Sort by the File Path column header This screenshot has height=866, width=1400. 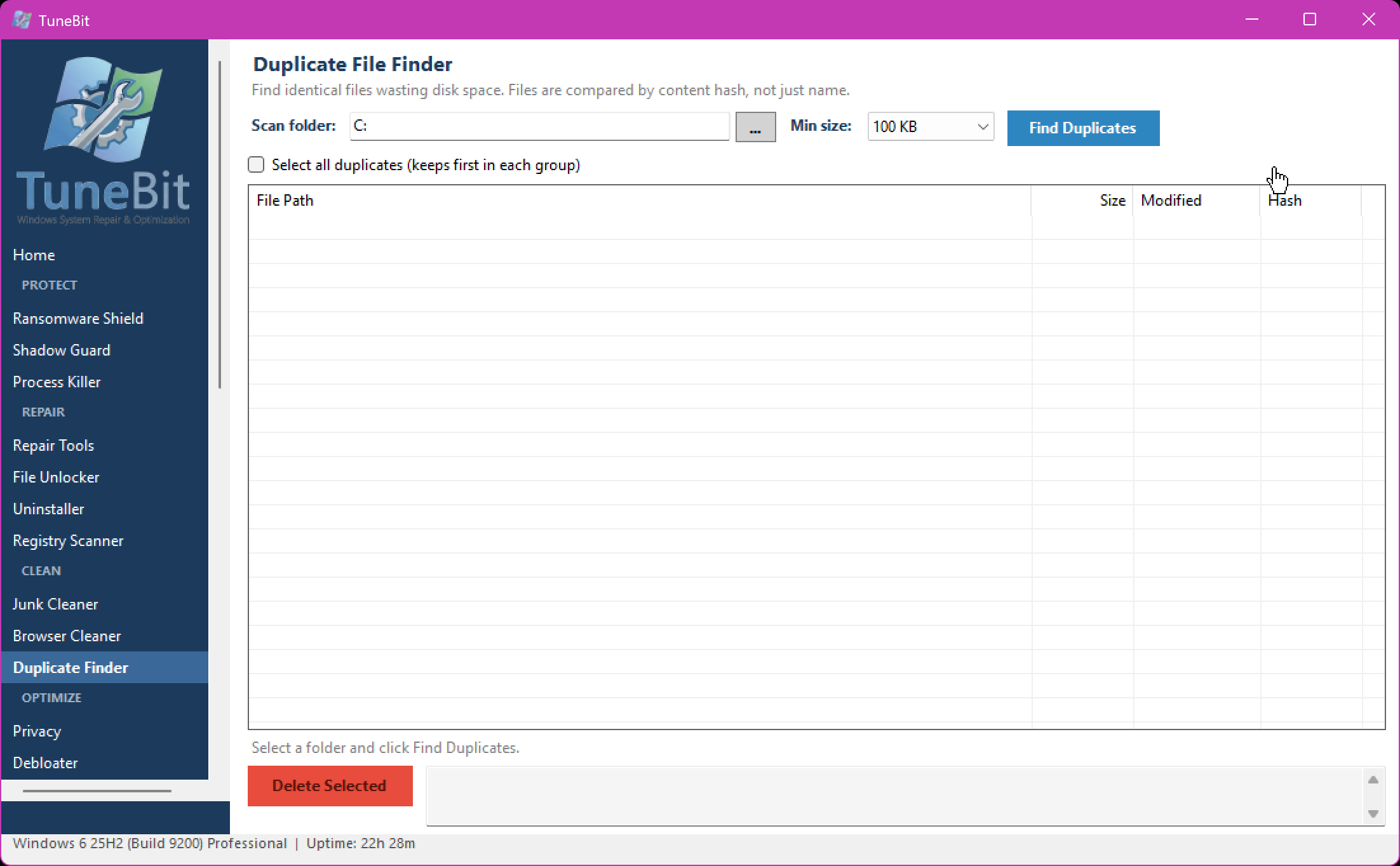pyautogui.click(x=639, y=201)
